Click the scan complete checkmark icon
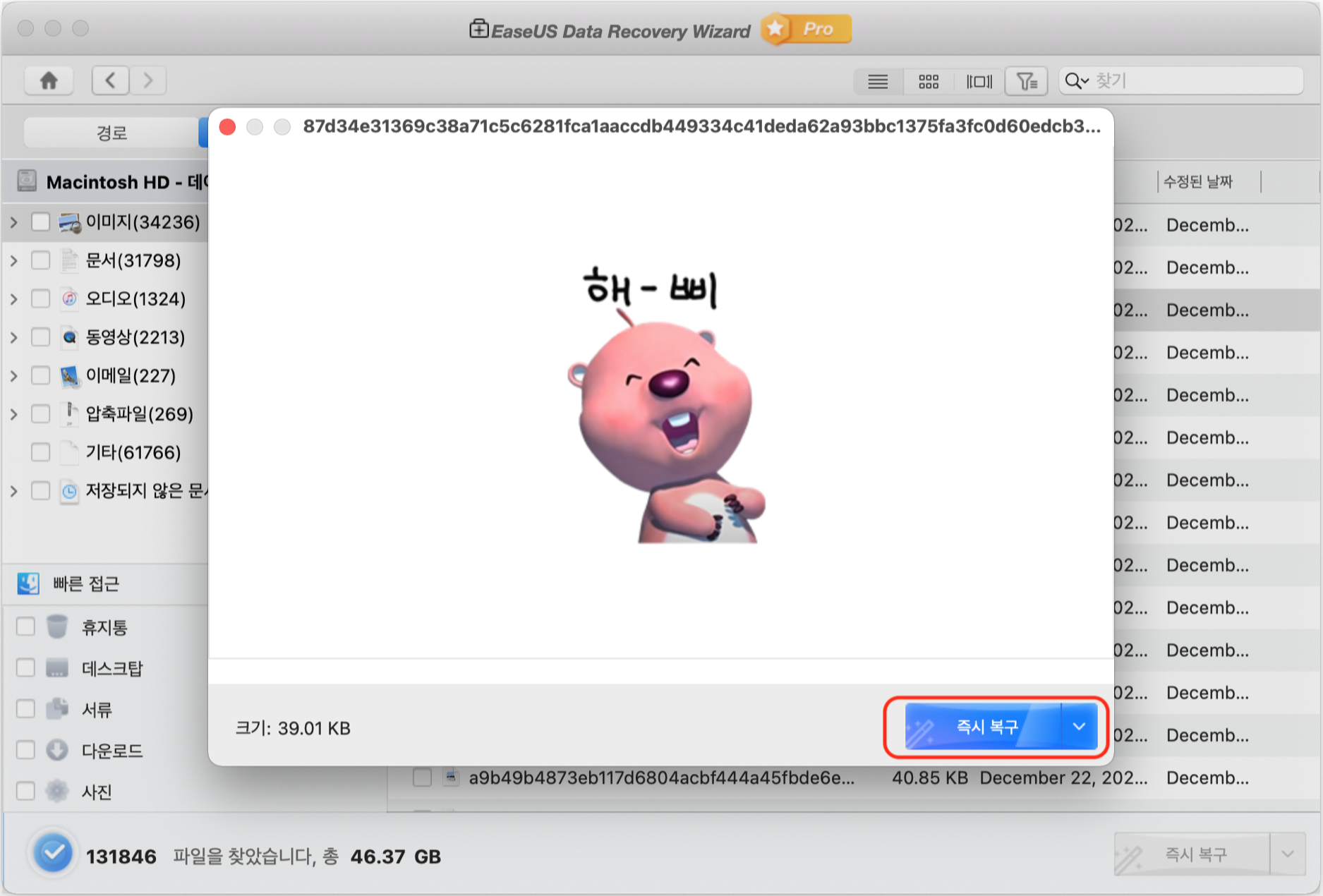The image size is (1323, 896). [x=53, y=854]
